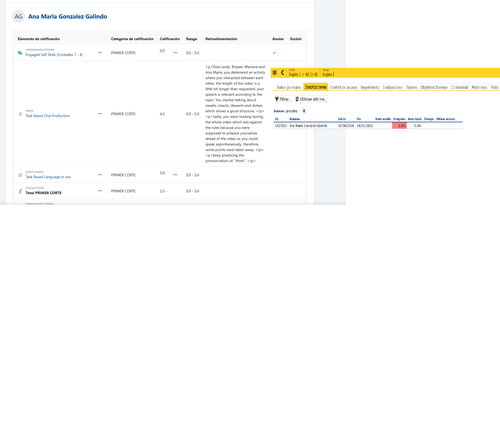Remove the Alumno filter with X button
500x436 pixels.
click(x=304, y=111)
